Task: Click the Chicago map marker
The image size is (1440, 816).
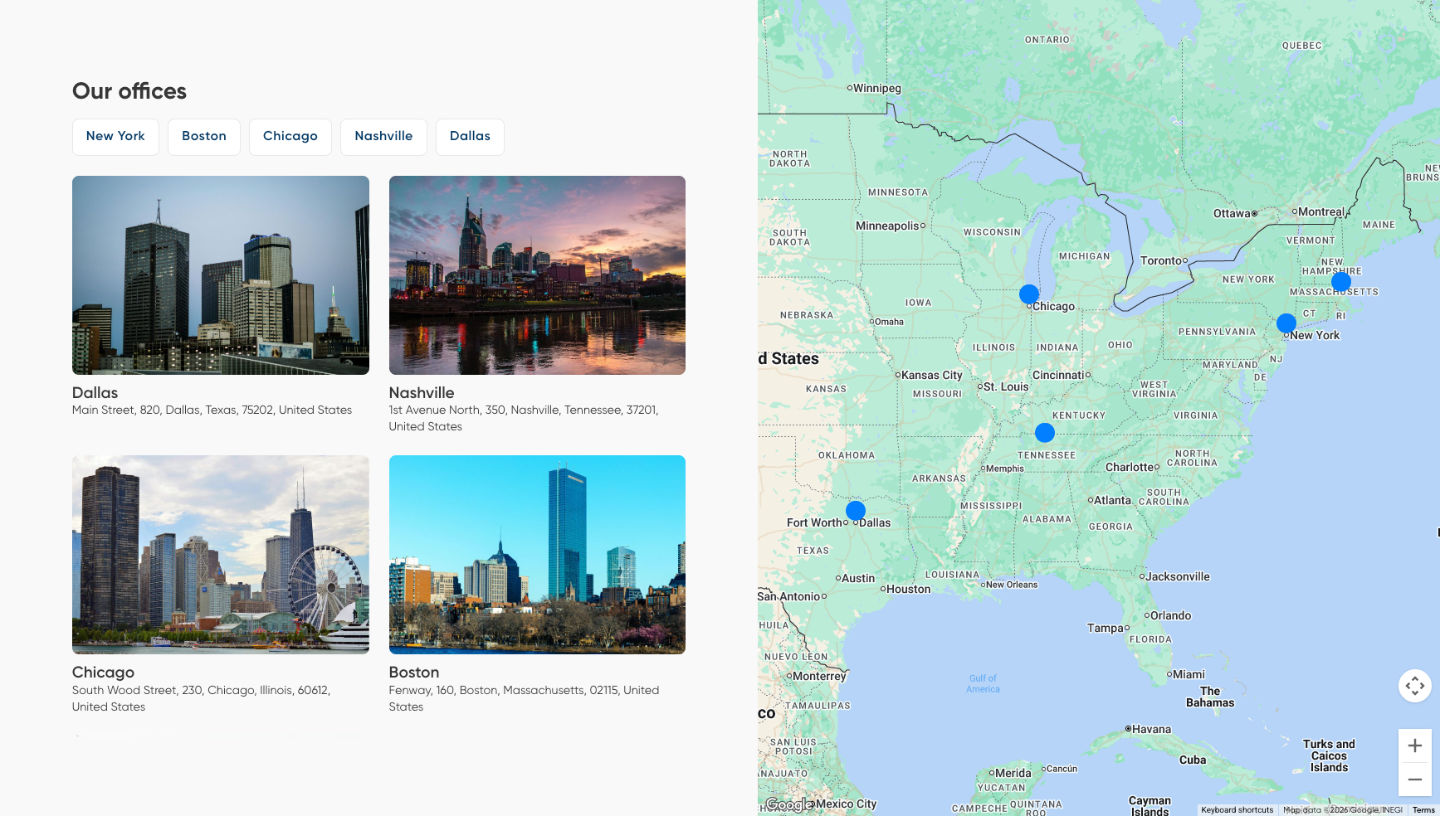Action: tap(1029, 294)
